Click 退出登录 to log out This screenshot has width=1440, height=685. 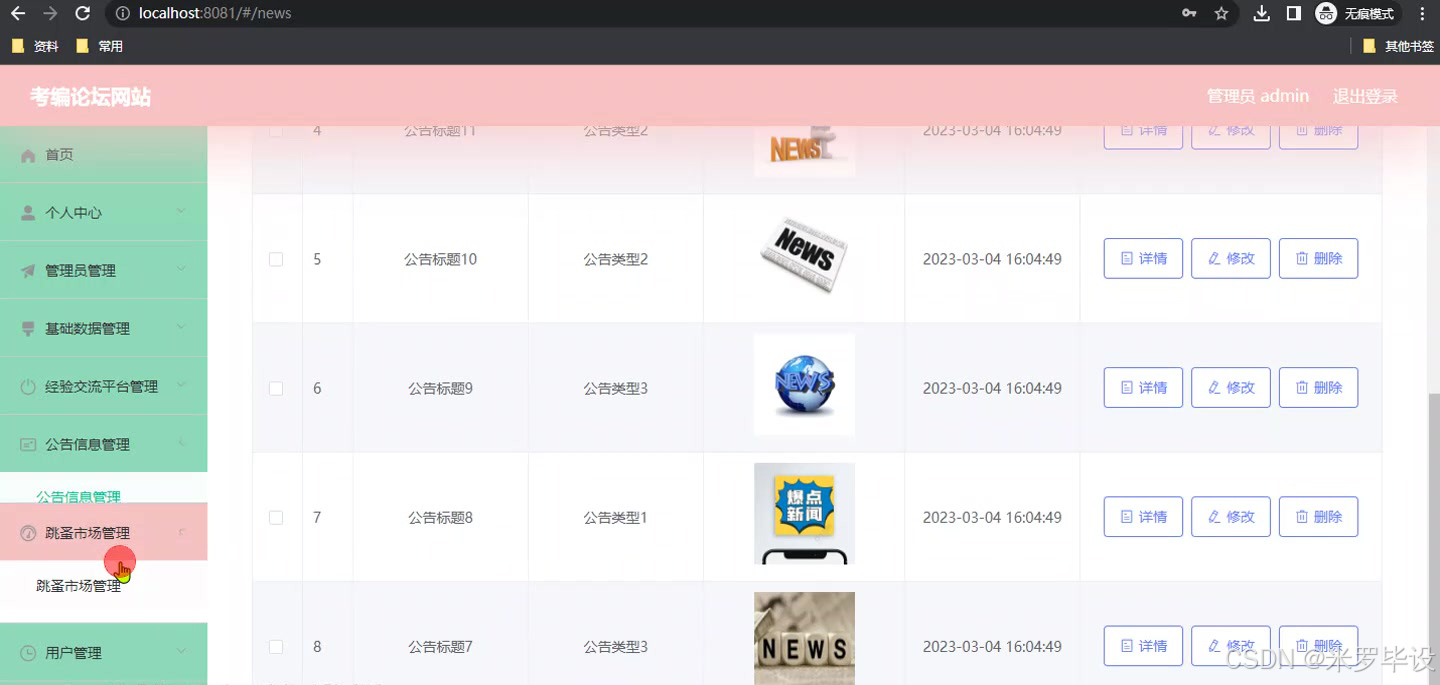(1364, 95)
